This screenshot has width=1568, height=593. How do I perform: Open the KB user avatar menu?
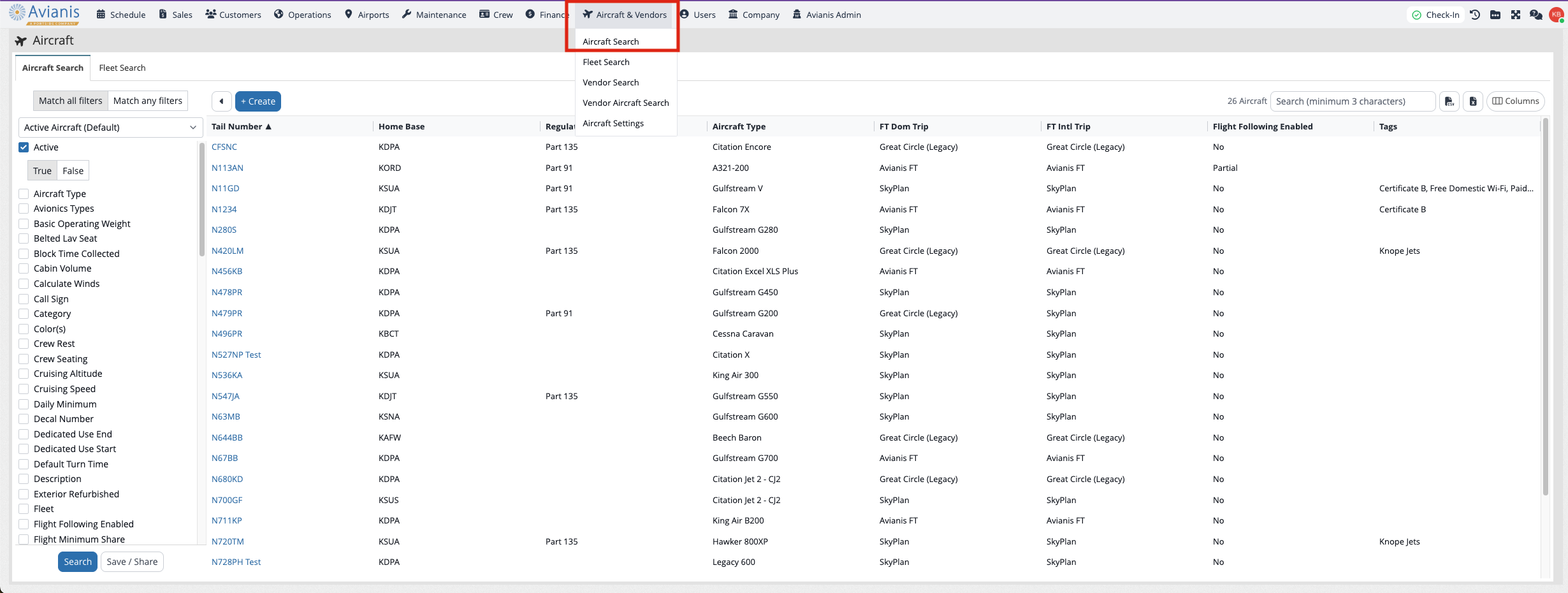point(1556,15)
